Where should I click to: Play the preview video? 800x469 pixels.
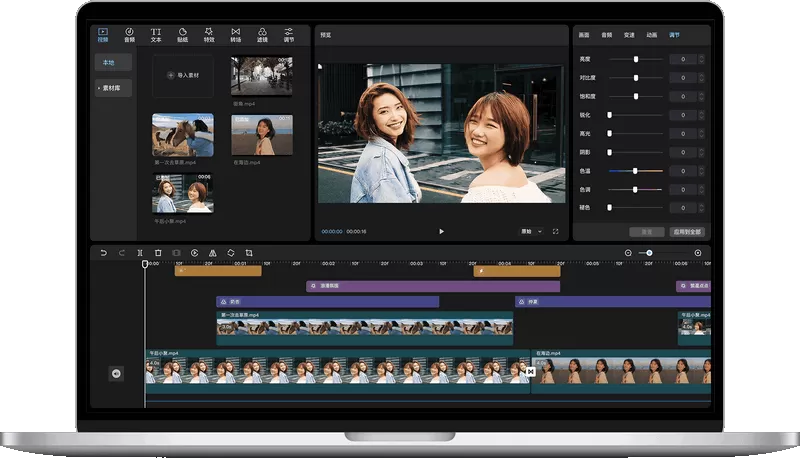pyautogui.click(x=441, y=231)
